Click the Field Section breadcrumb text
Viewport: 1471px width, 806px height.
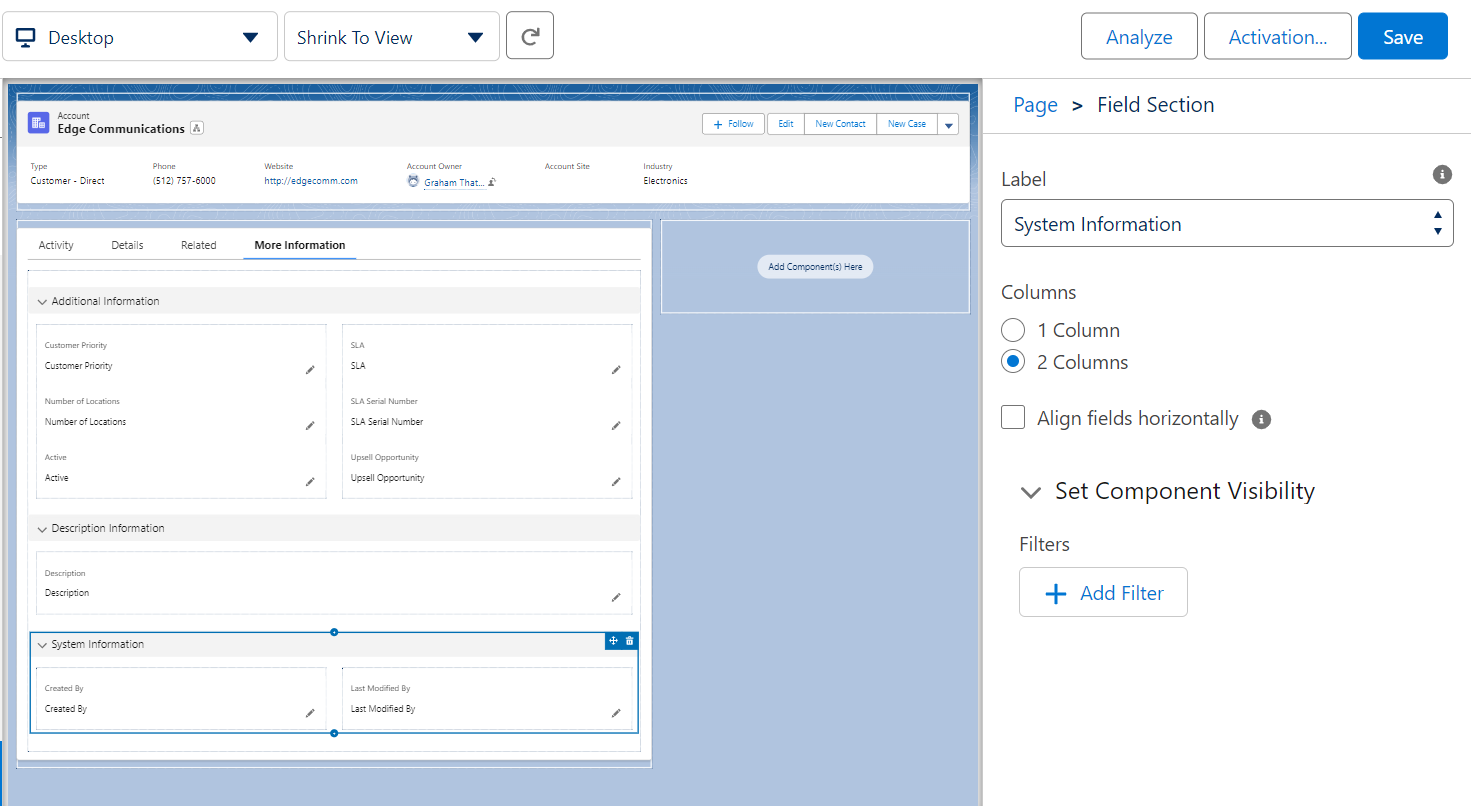(1155, 105)
